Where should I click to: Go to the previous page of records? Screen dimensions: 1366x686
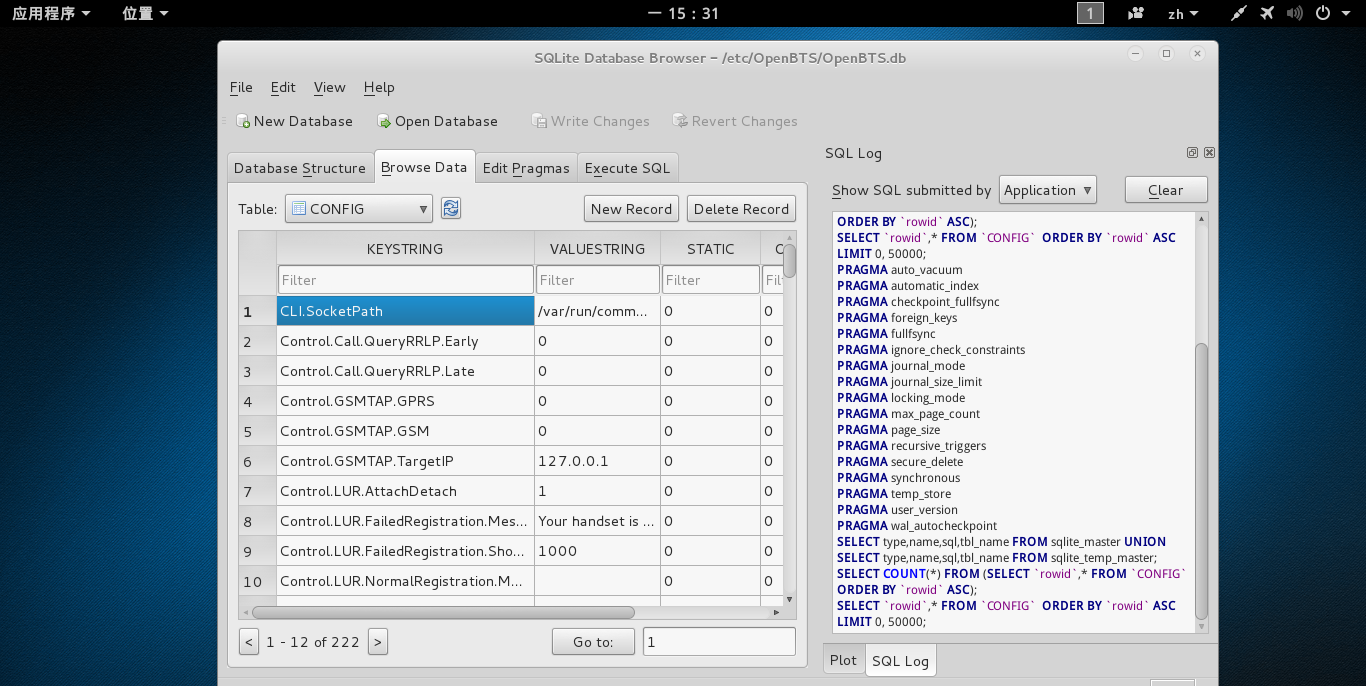pos(249,642)
